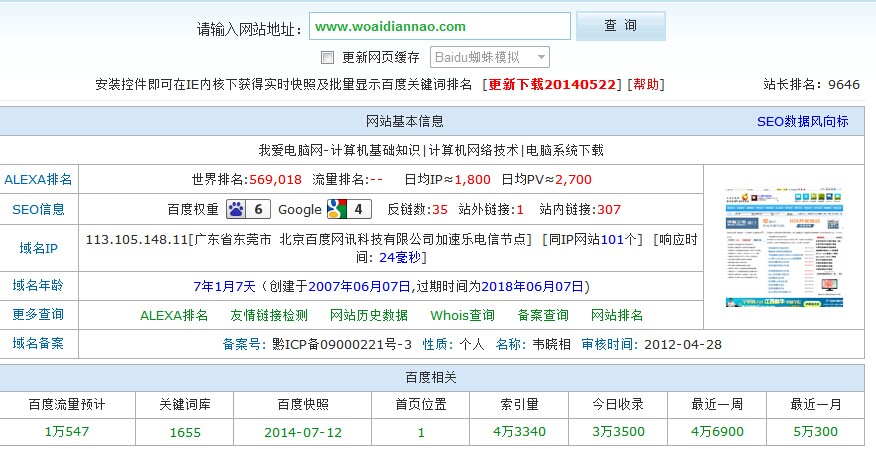
Task: Click the last week value 4万6900
Action: pyautogui.click(x=717, y=432)
